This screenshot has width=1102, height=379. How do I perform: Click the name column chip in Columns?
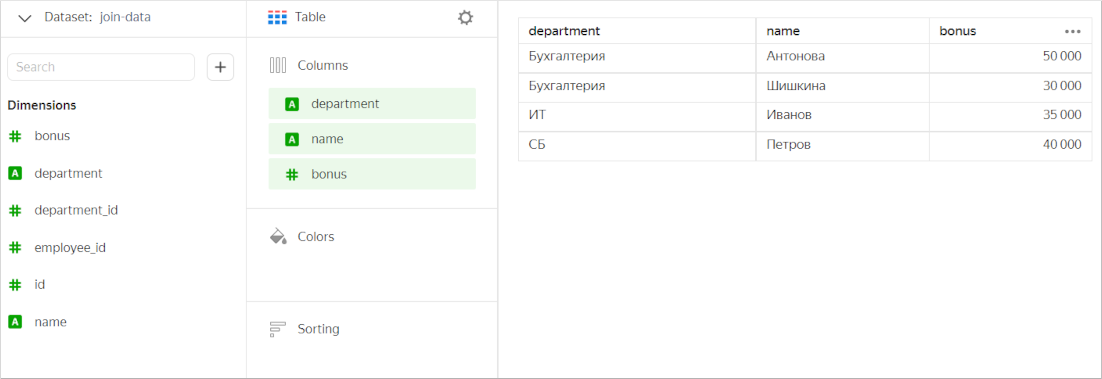(372, 139)
